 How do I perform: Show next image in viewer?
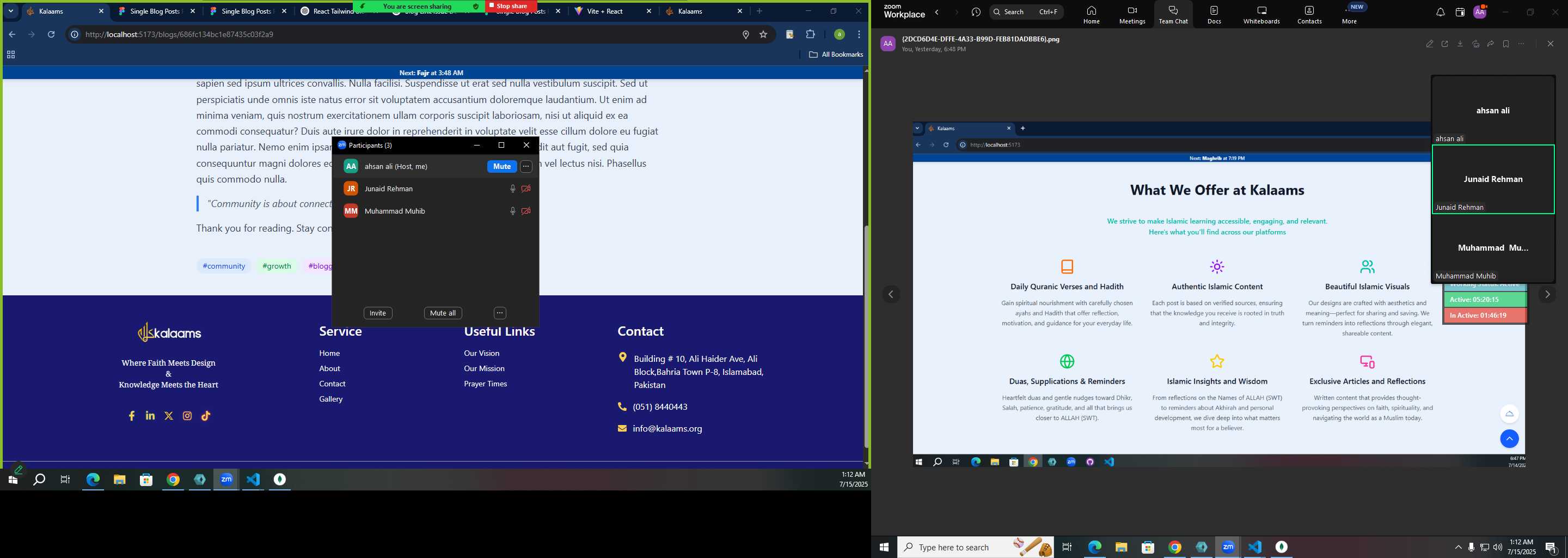pos(1547,295)
